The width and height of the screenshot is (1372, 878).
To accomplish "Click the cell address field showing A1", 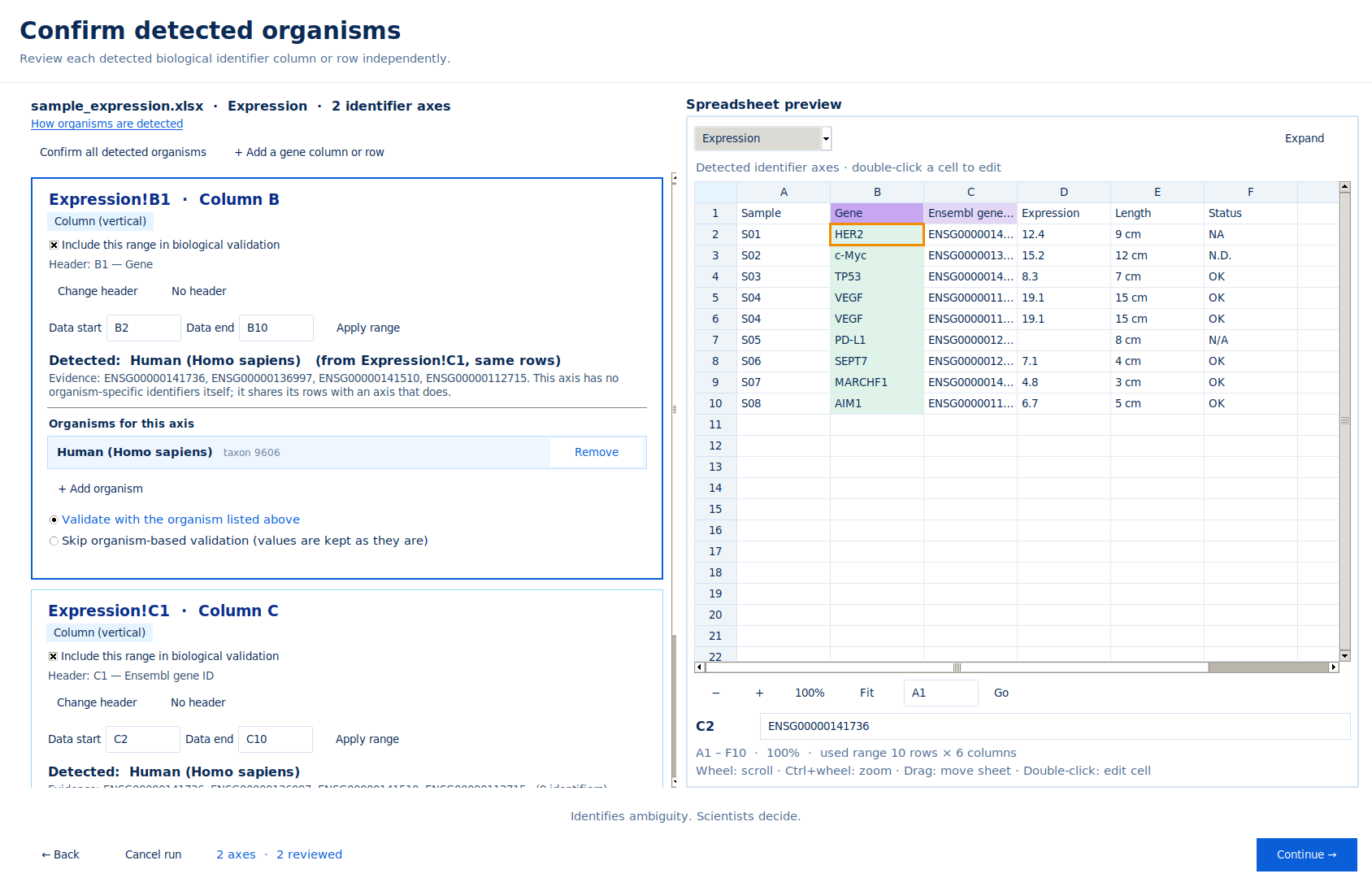I will tap(941, 693).
